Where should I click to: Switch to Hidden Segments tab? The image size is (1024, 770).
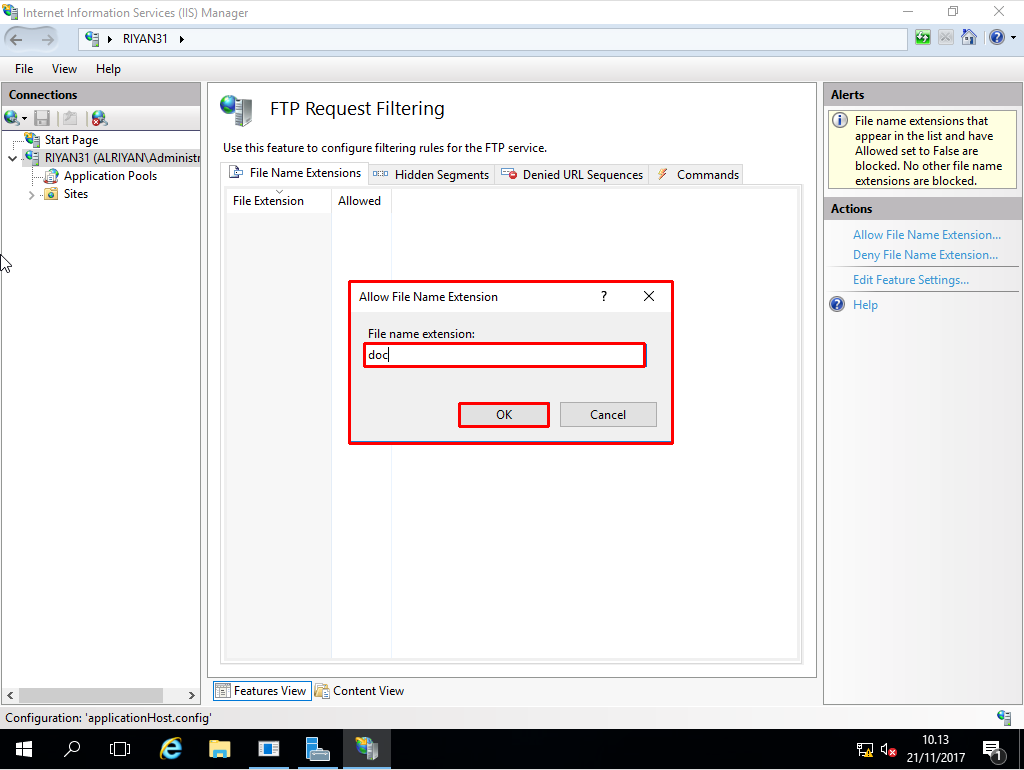point(431,174)
